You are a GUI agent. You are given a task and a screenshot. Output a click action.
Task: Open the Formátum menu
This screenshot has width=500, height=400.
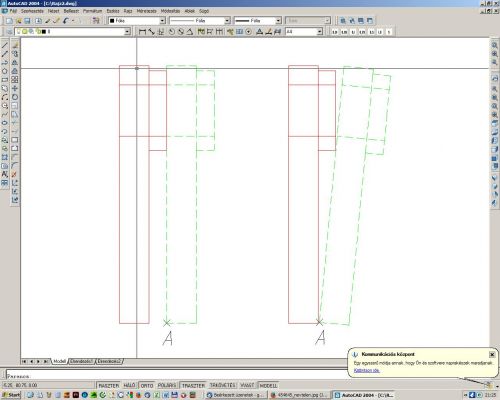click(x=92, y=11)
